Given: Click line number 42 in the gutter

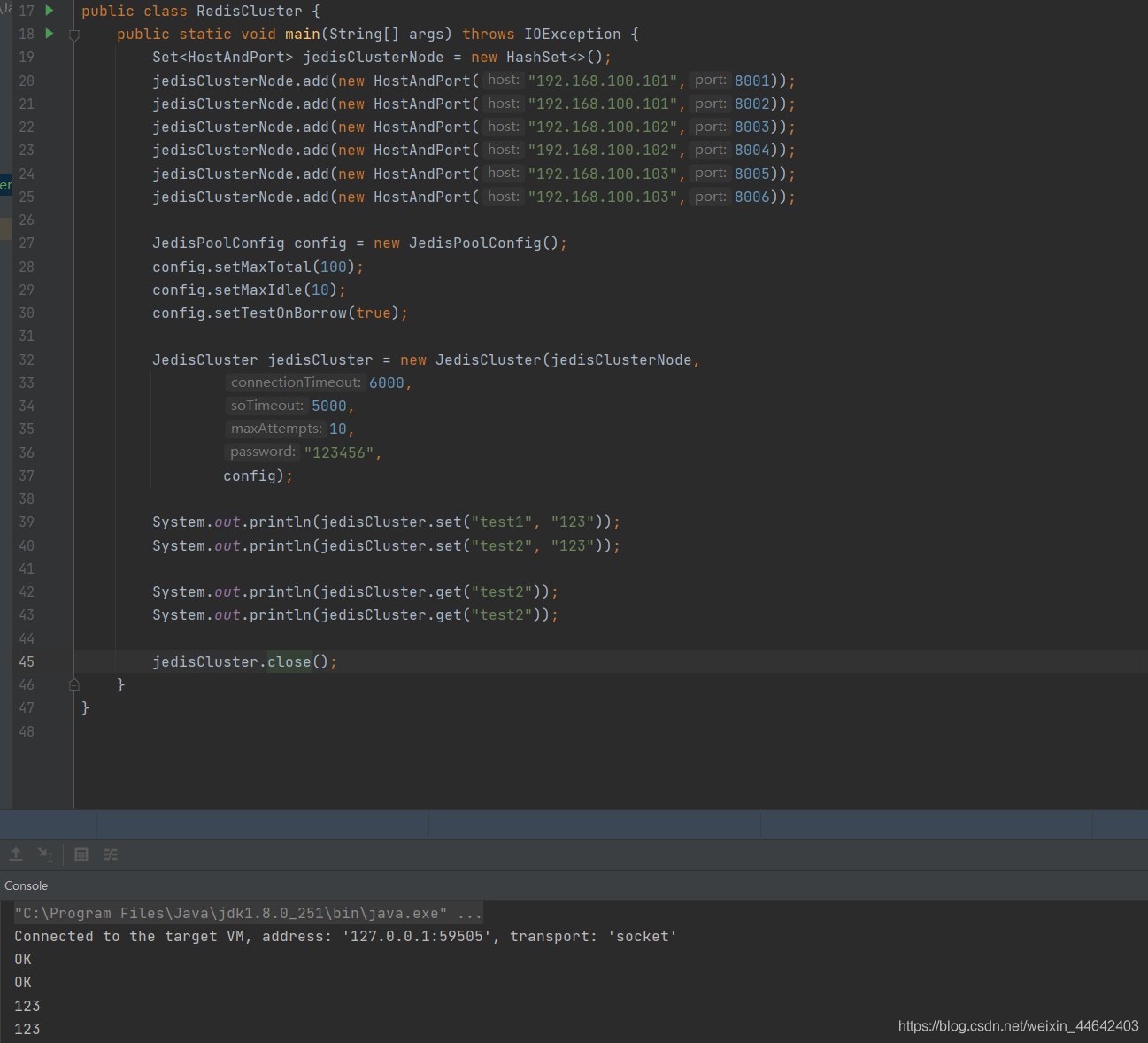Looking at the screenshot, I should (27, 591).
